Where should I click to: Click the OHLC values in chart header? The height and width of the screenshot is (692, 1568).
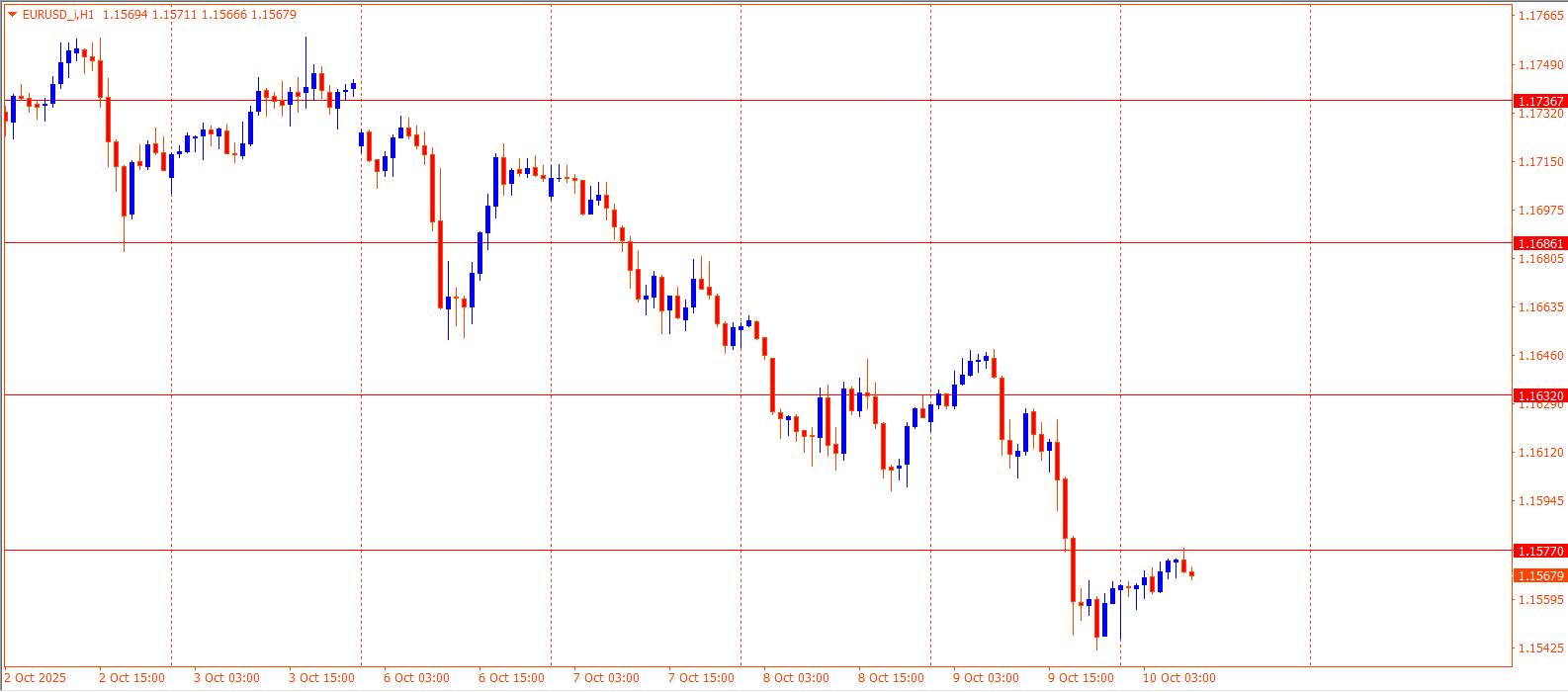coord(199,15)
